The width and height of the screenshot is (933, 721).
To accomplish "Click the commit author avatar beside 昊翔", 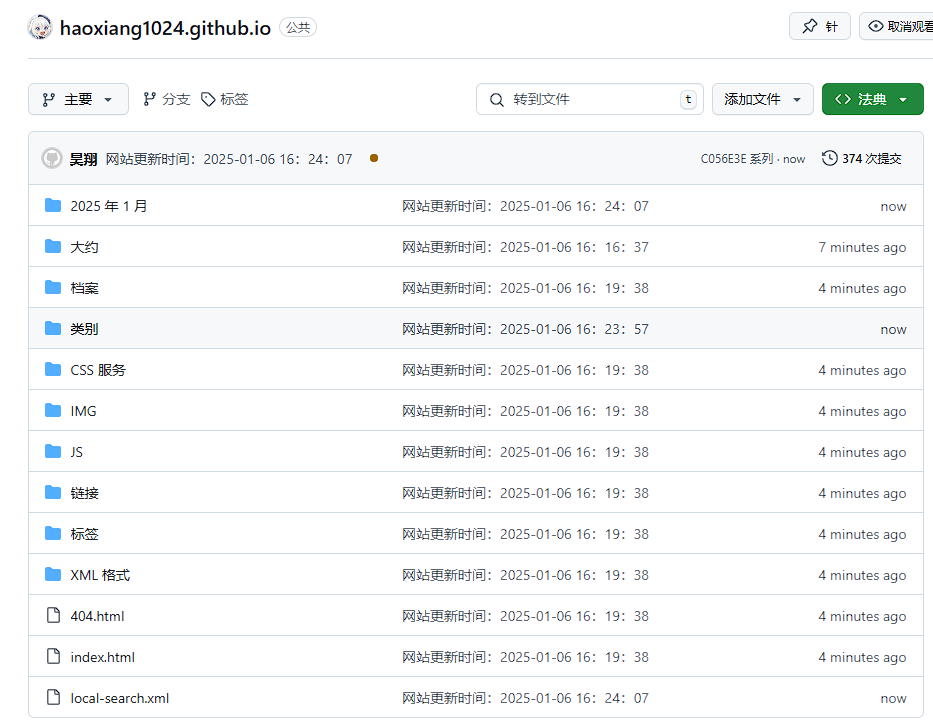I will click(52, 158).
